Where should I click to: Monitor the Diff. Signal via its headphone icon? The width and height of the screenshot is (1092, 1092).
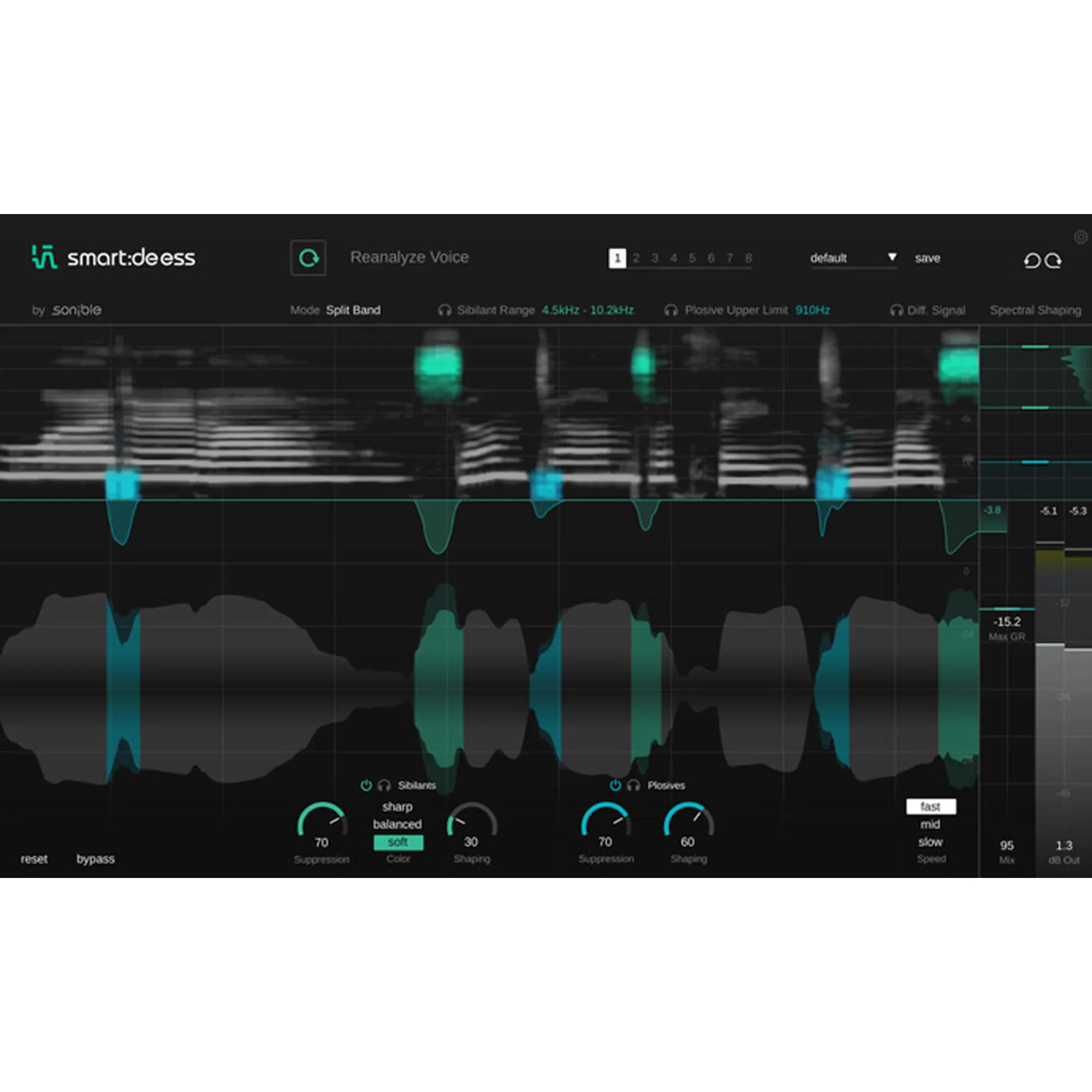pos(895,310)
